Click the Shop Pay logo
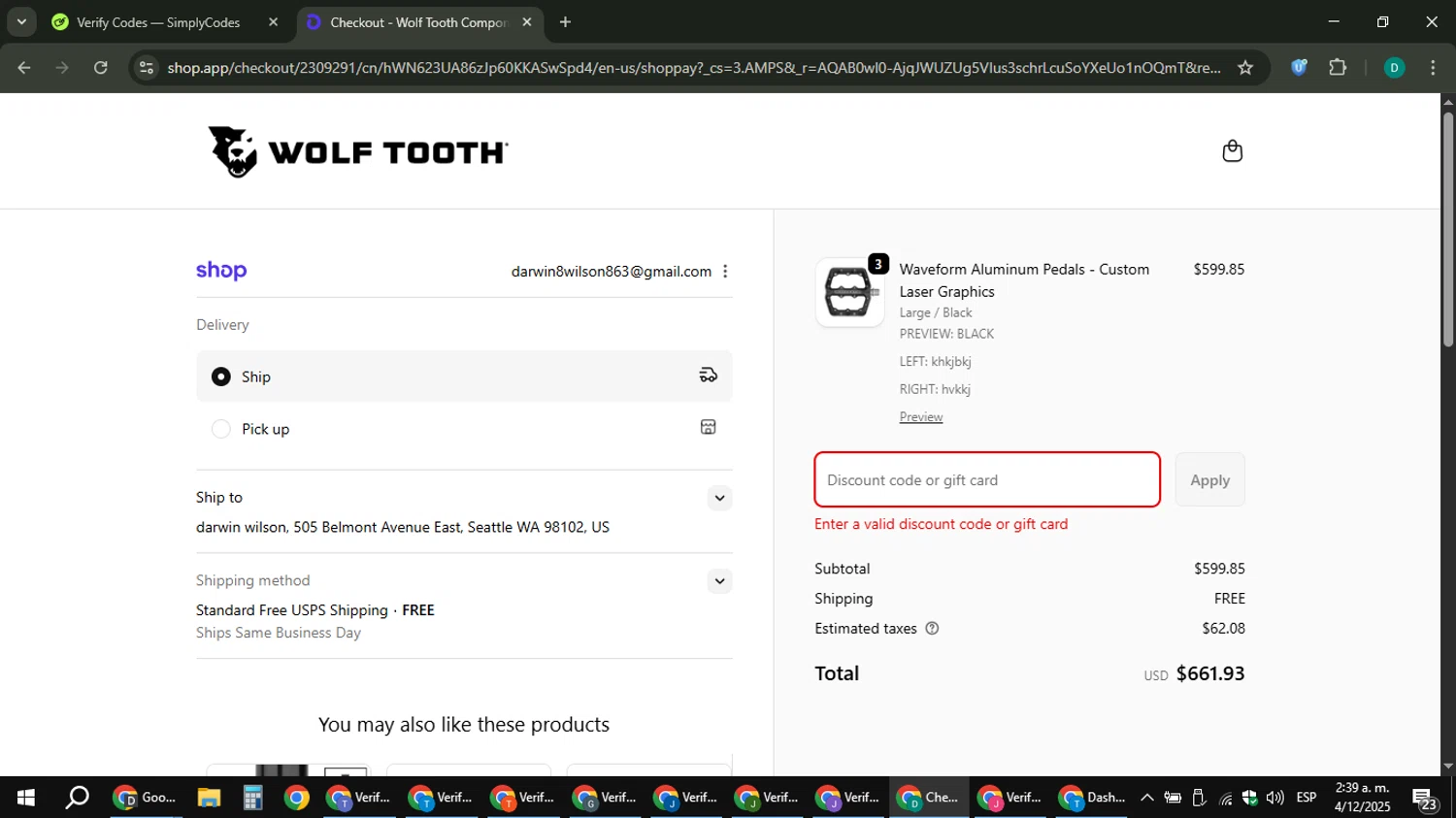 pos(221,271)
